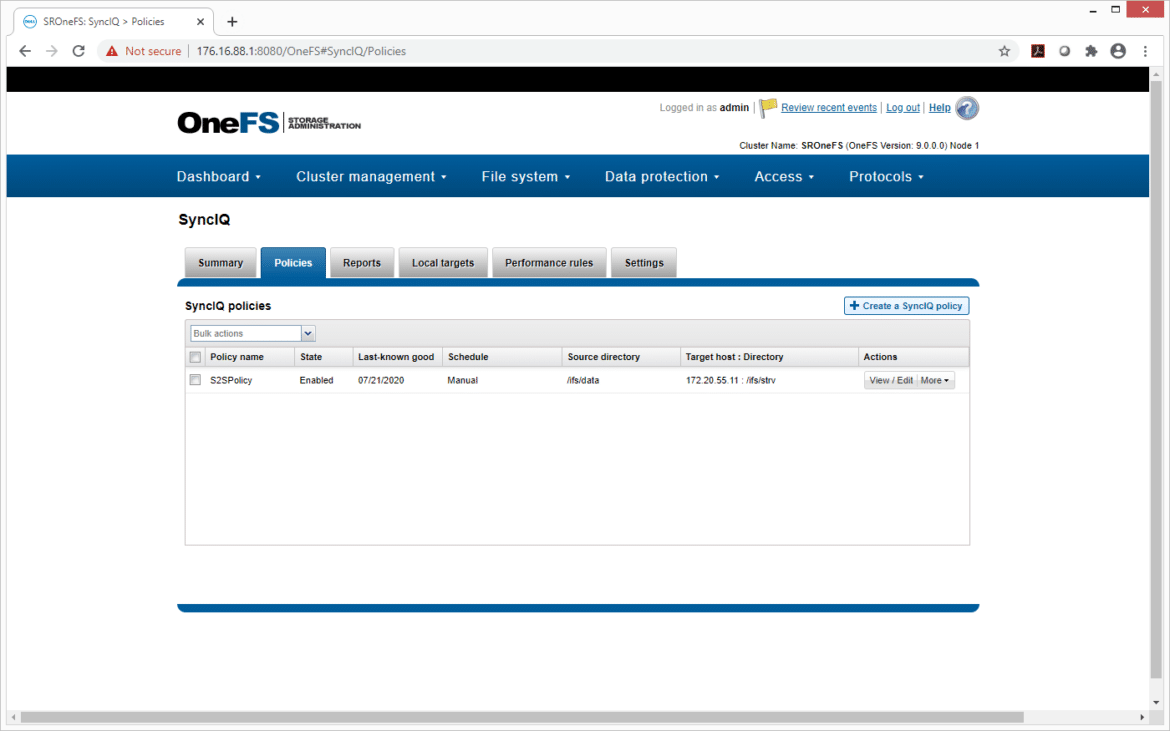Open Review recent events link
1170x731 pixels.
pos(829,107)
